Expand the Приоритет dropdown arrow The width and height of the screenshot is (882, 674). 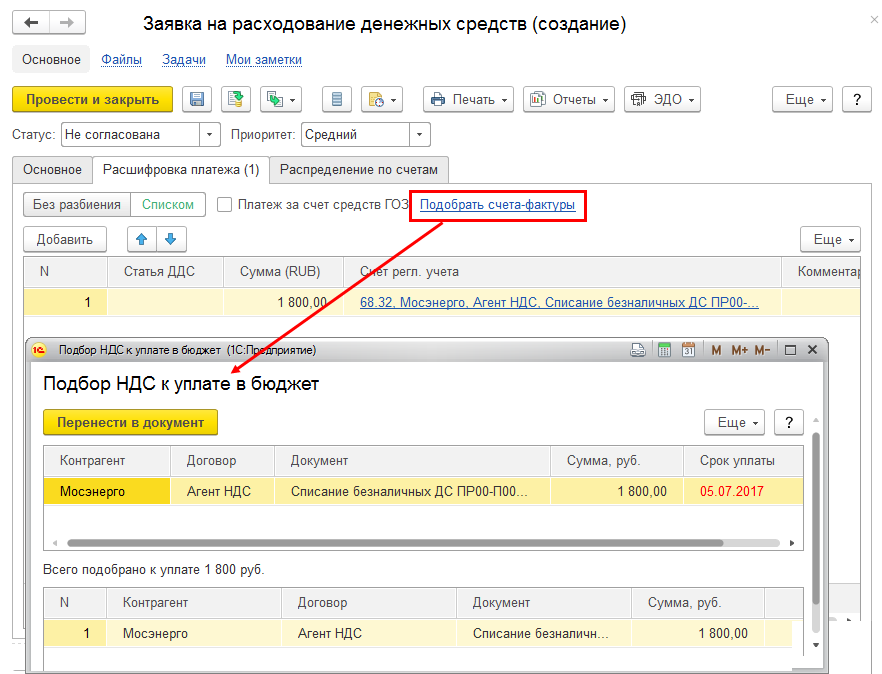[x=419, y=135]
